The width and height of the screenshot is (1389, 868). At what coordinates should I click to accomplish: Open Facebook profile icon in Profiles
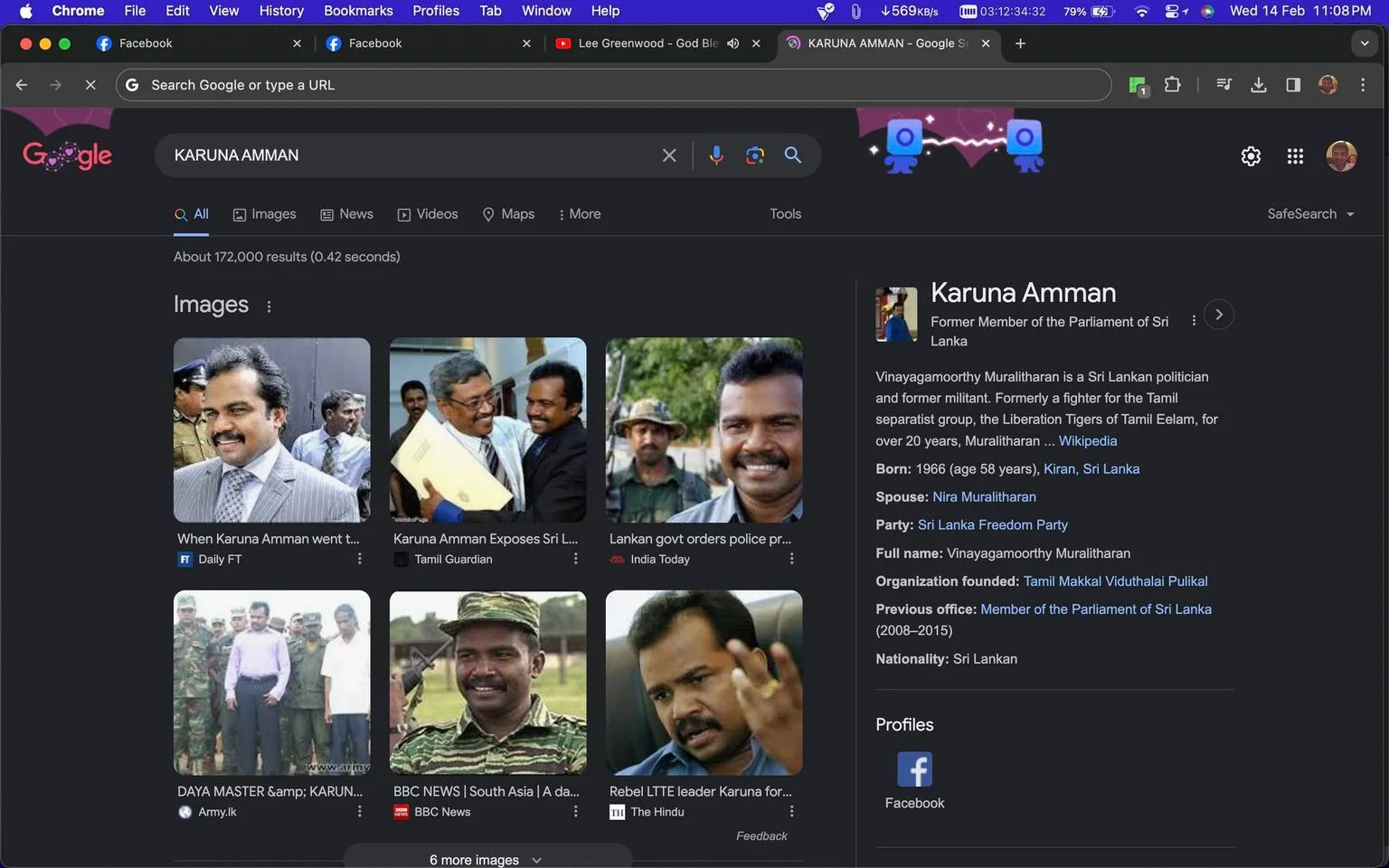[914, 769]
